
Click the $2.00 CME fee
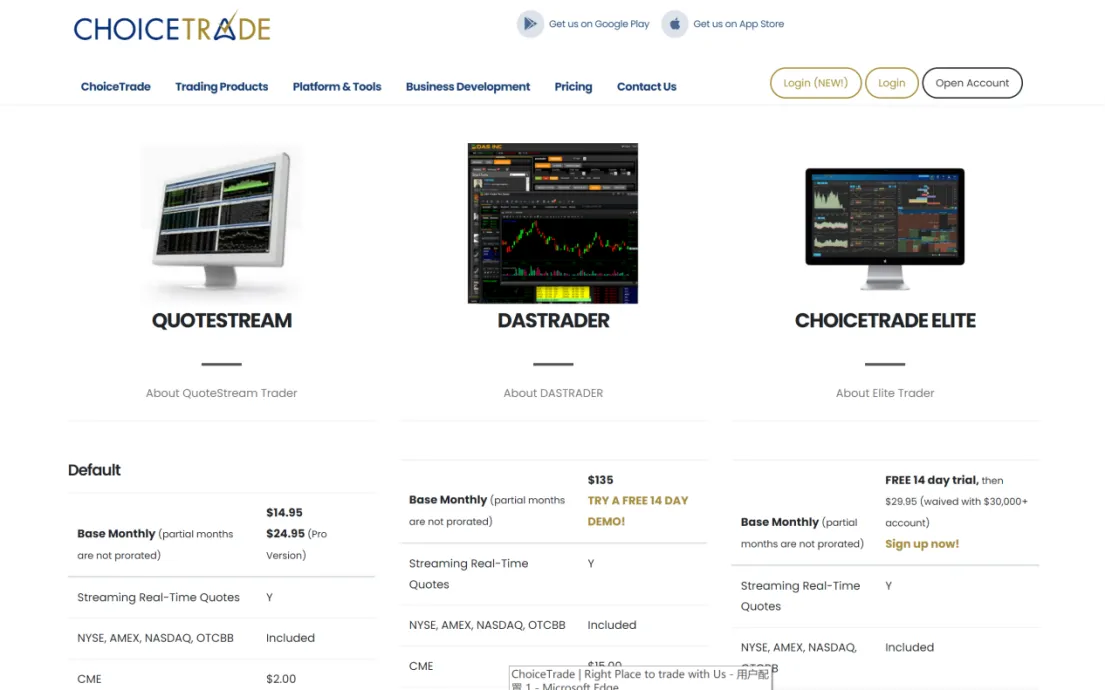tap(281, 679)
